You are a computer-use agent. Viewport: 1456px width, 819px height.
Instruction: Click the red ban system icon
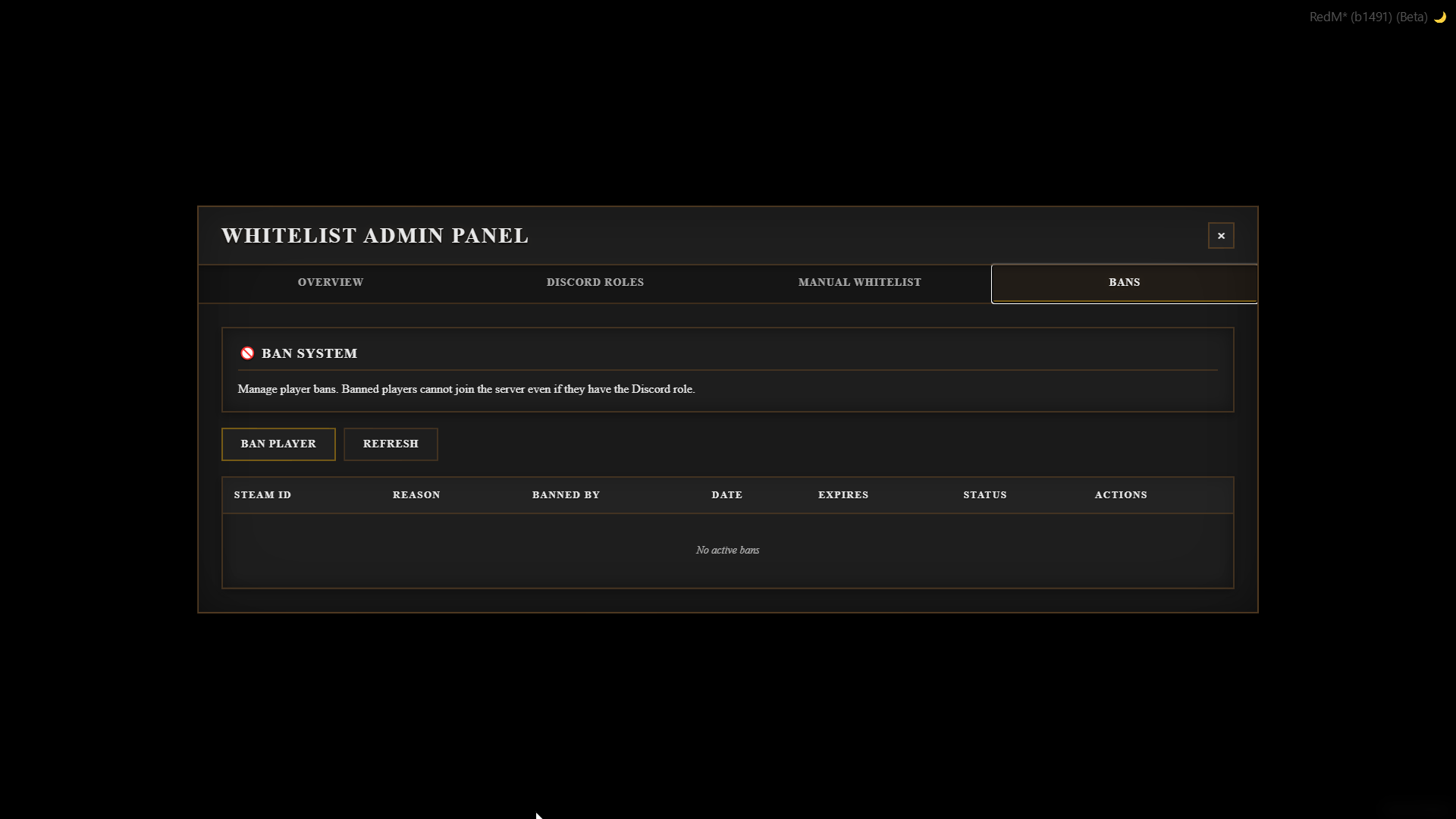click(247, 353)
